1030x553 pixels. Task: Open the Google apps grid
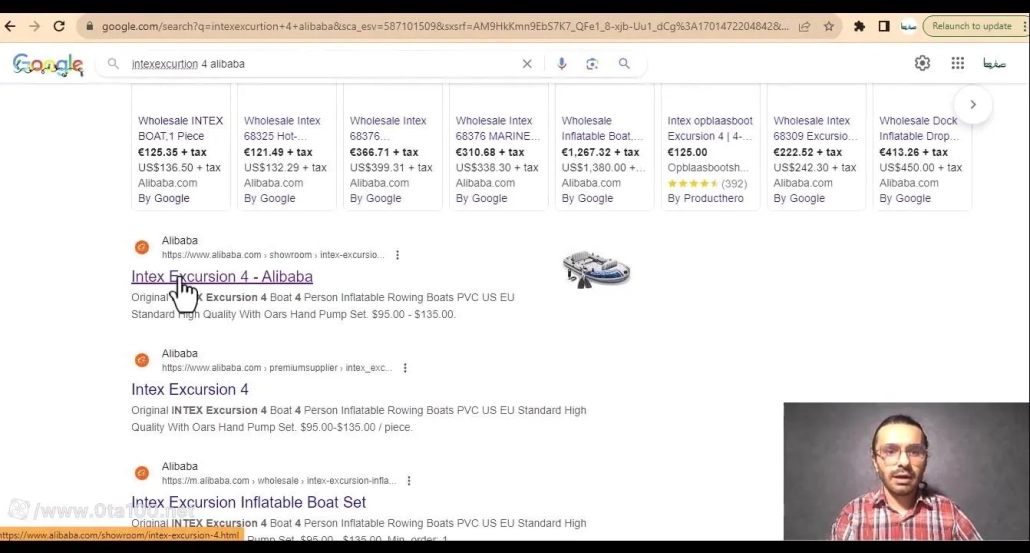957,64
